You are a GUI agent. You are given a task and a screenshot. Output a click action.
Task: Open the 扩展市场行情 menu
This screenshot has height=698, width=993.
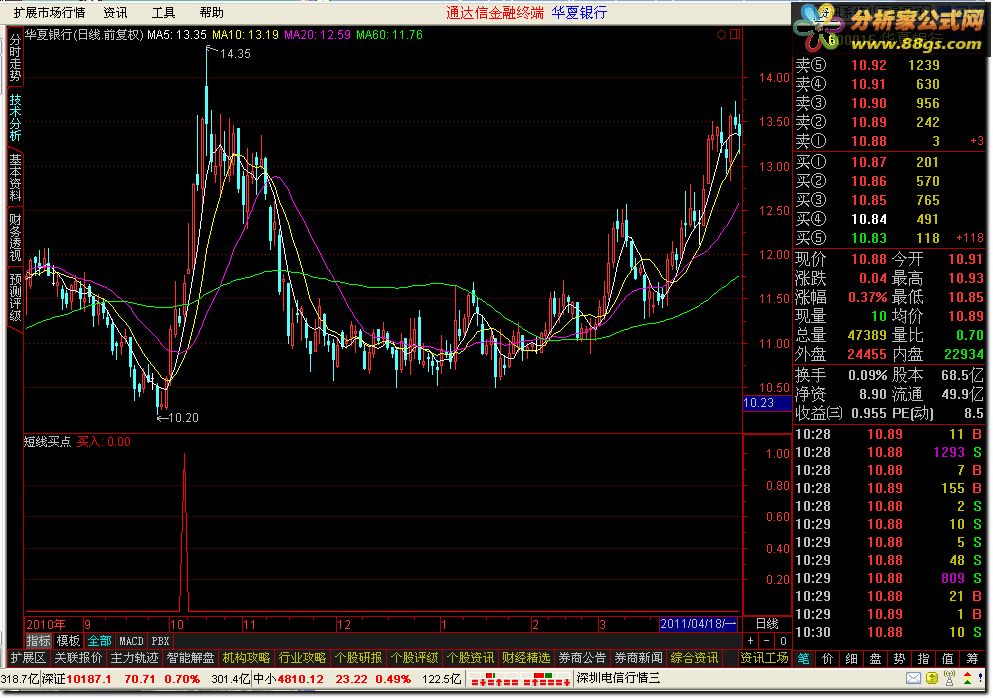(49, 13)
